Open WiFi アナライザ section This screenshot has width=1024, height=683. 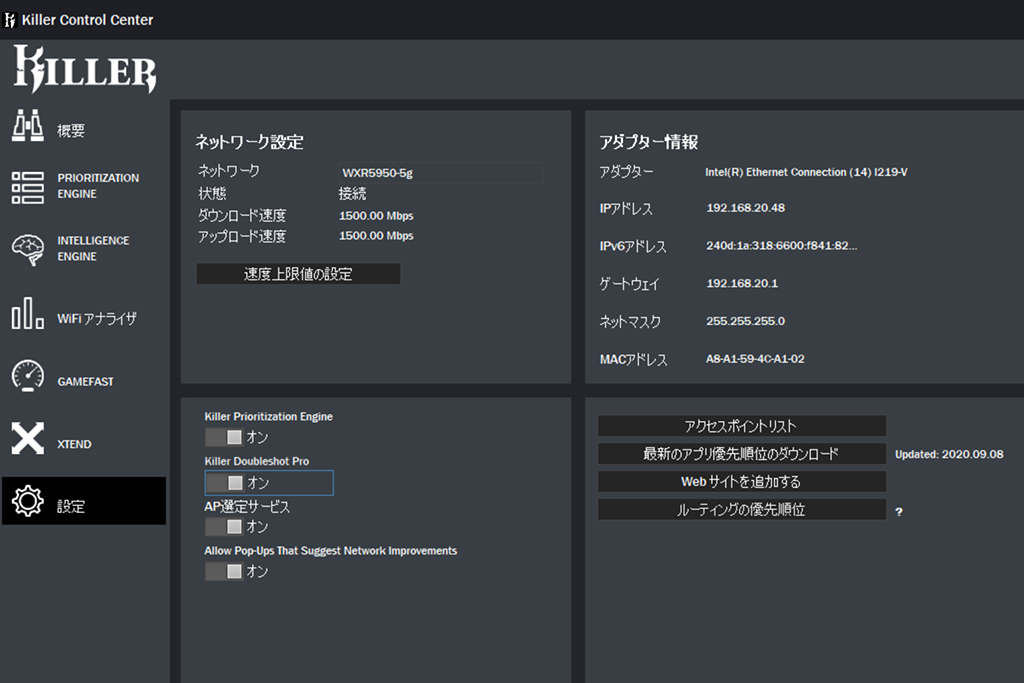coord(97,319)
